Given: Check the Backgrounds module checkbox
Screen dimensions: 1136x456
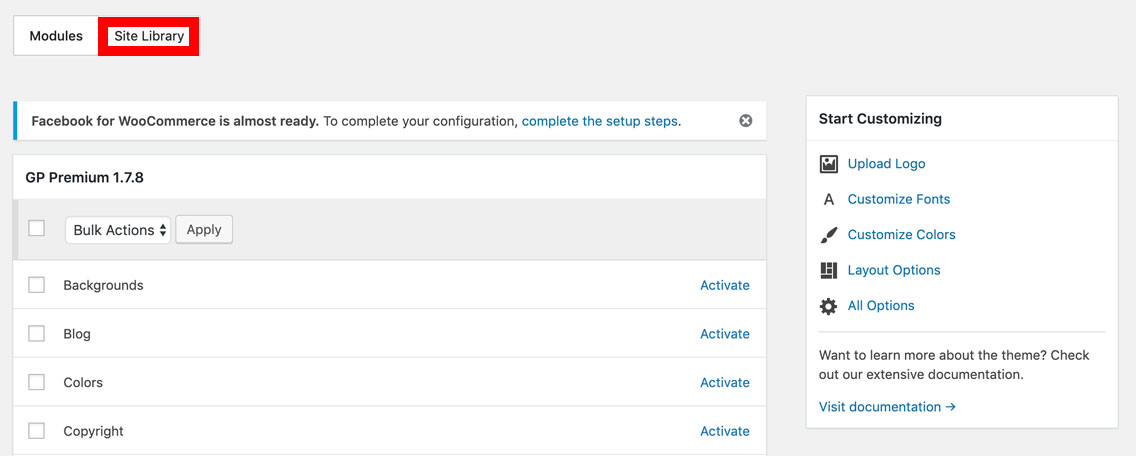Looking at the screenshot, I should coord(36,285).
